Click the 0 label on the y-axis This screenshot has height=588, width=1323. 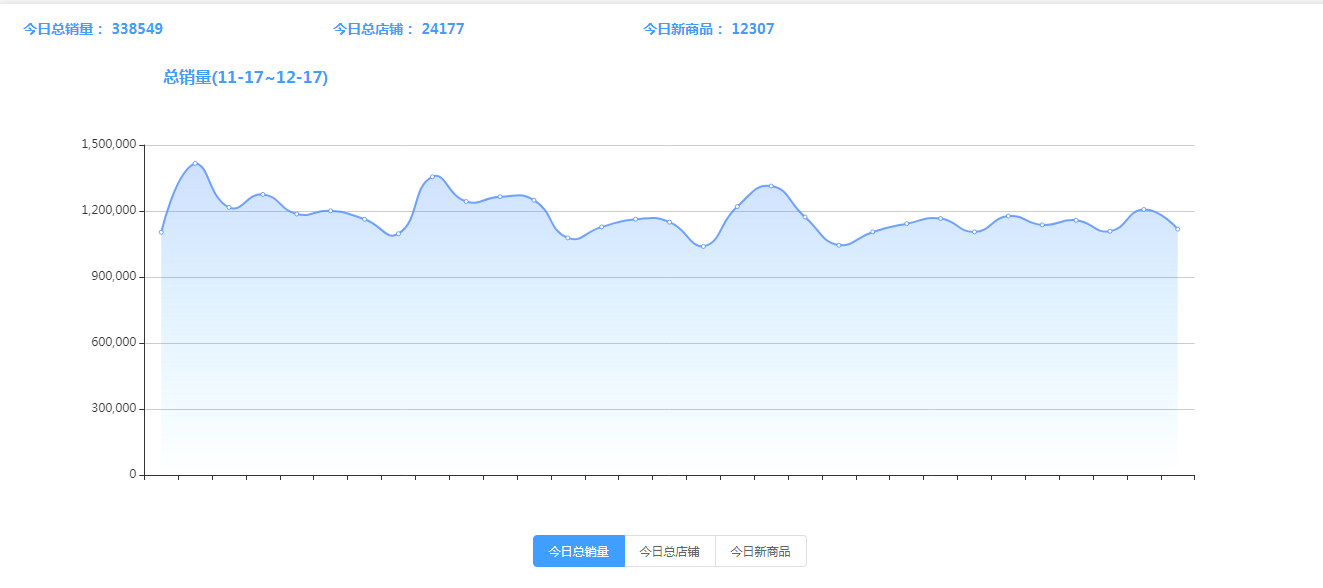[132, 475]
